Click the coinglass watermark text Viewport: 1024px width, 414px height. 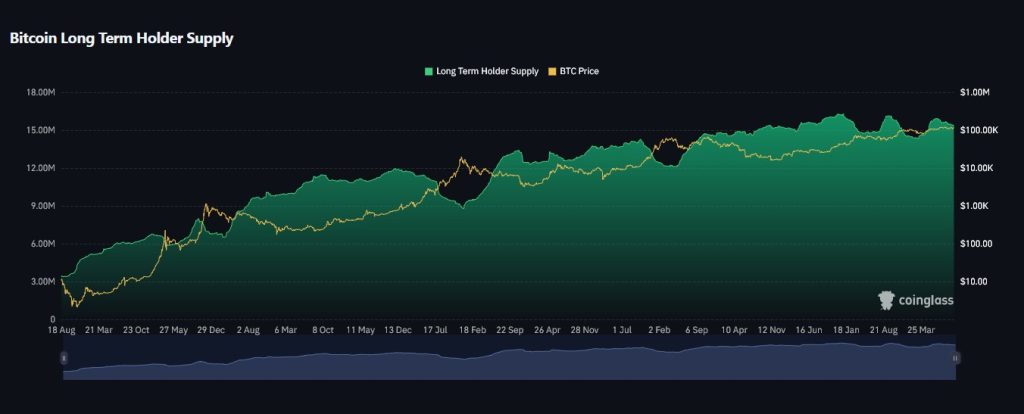point(926,300)
